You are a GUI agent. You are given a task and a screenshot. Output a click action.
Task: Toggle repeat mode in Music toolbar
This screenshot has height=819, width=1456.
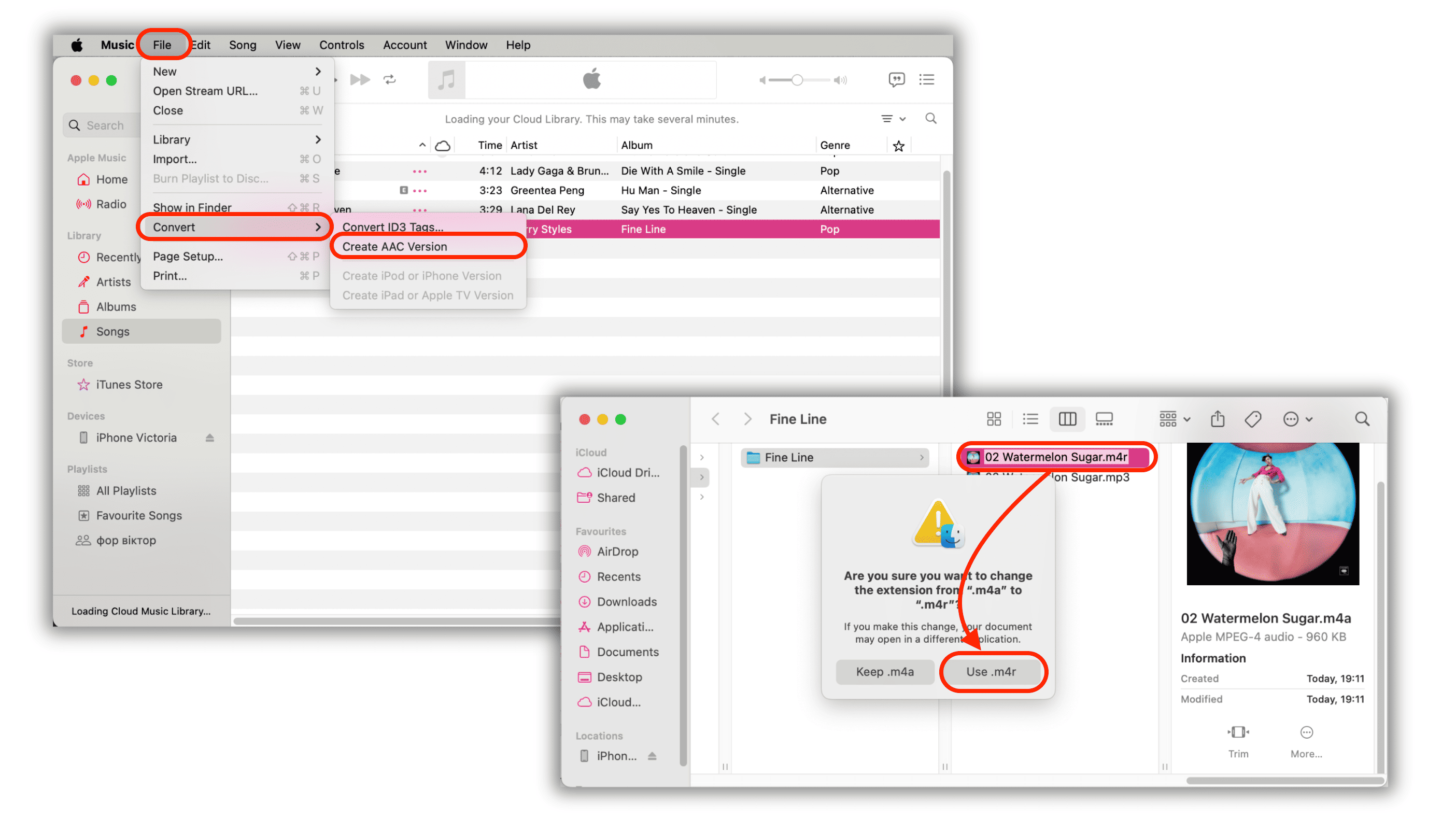click(389, 79)
